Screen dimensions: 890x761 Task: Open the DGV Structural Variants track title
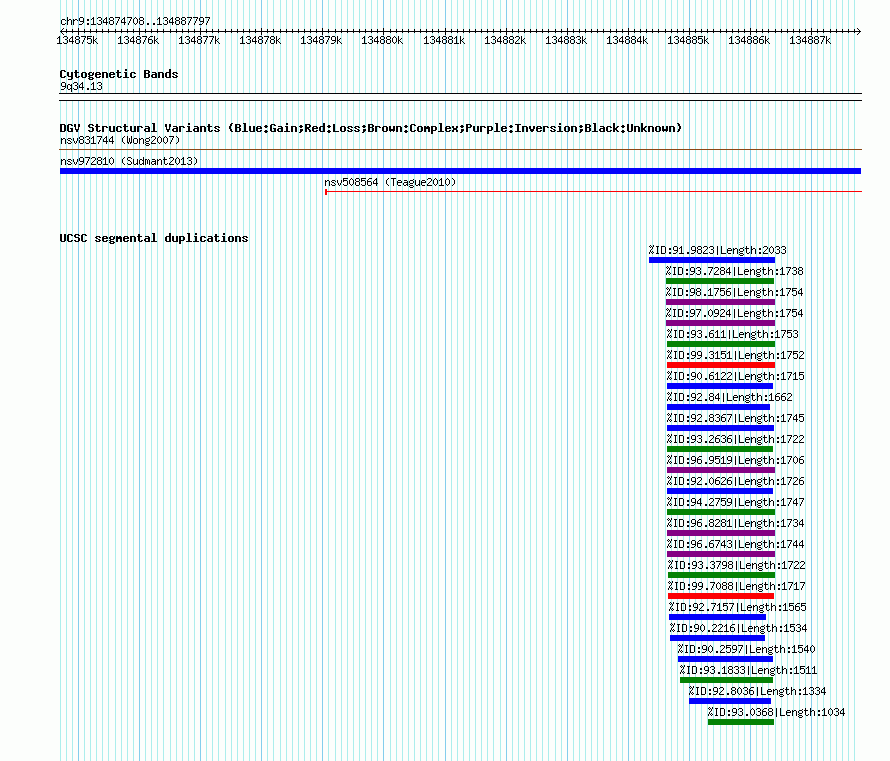coord(370,128)
